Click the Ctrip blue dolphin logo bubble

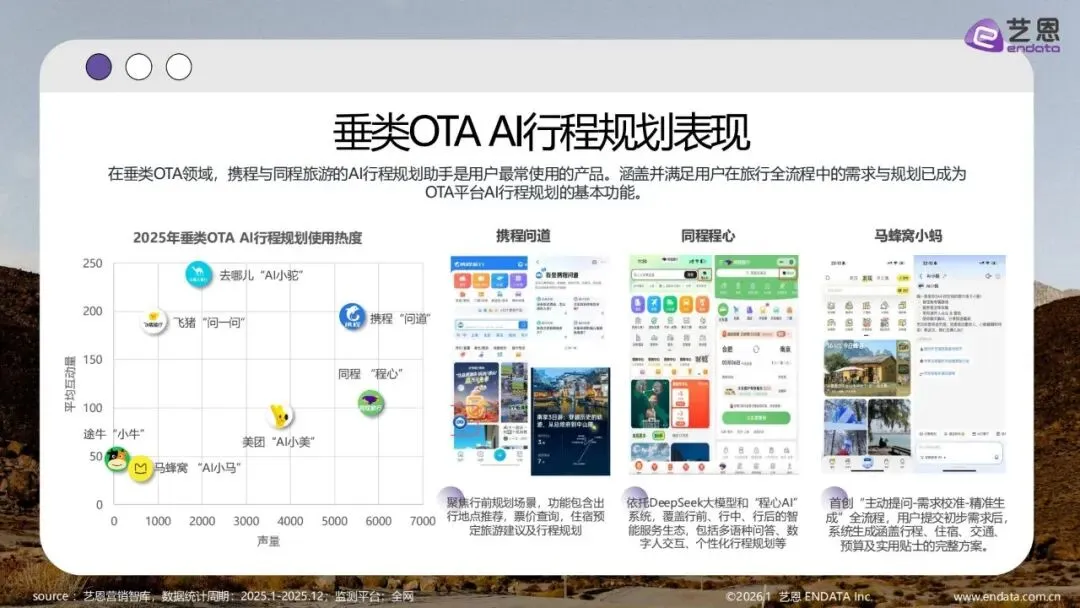(x=352, y=317)
